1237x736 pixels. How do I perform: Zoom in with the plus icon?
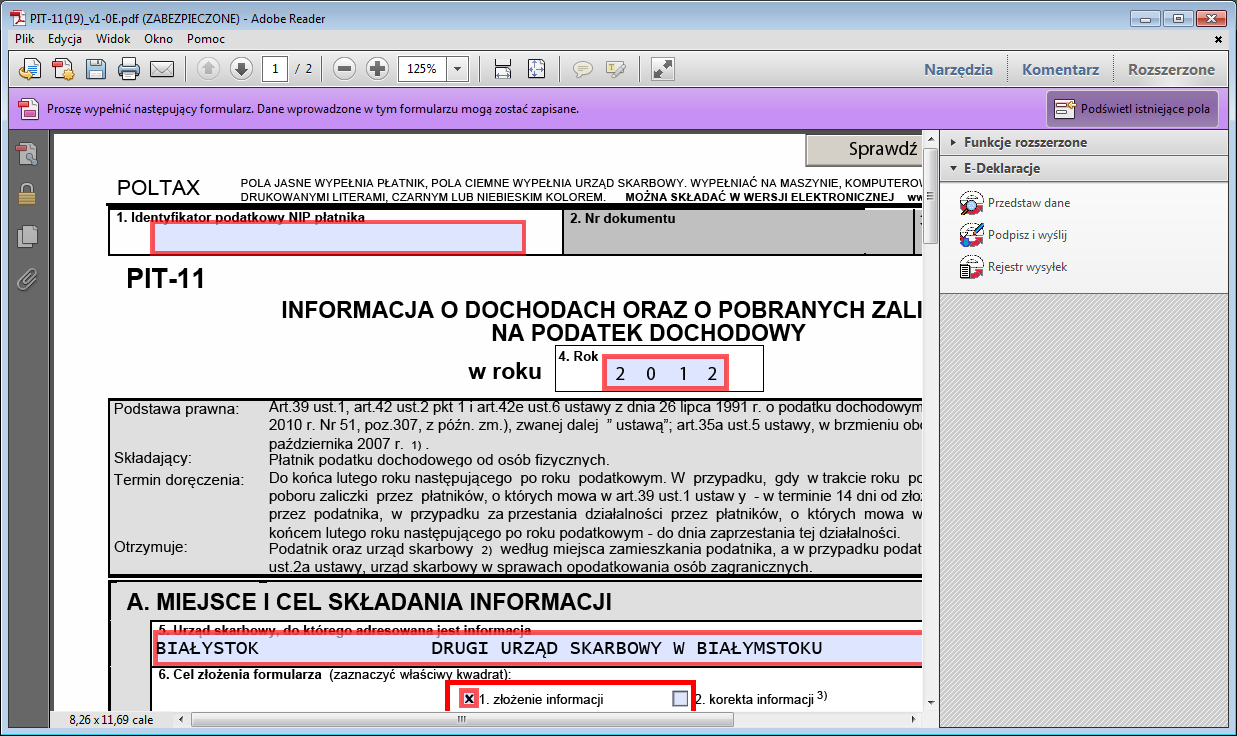click(377, 69)
